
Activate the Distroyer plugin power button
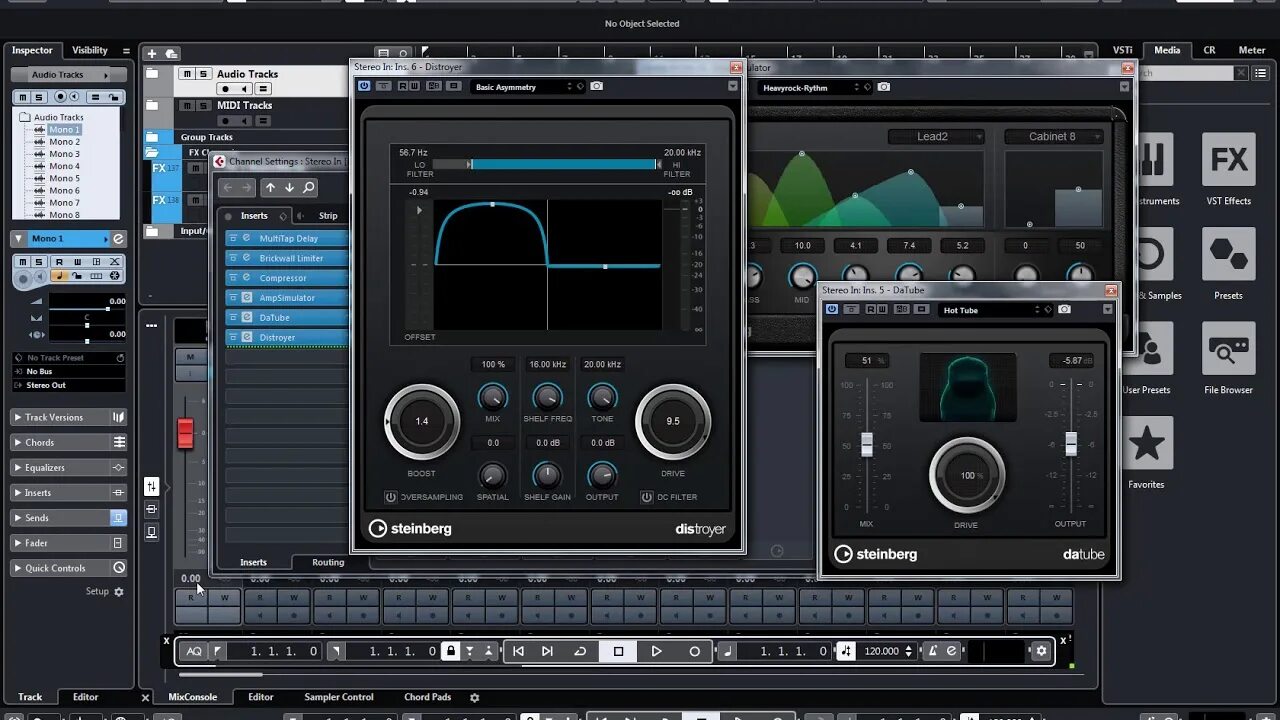(x=364, y=86)
